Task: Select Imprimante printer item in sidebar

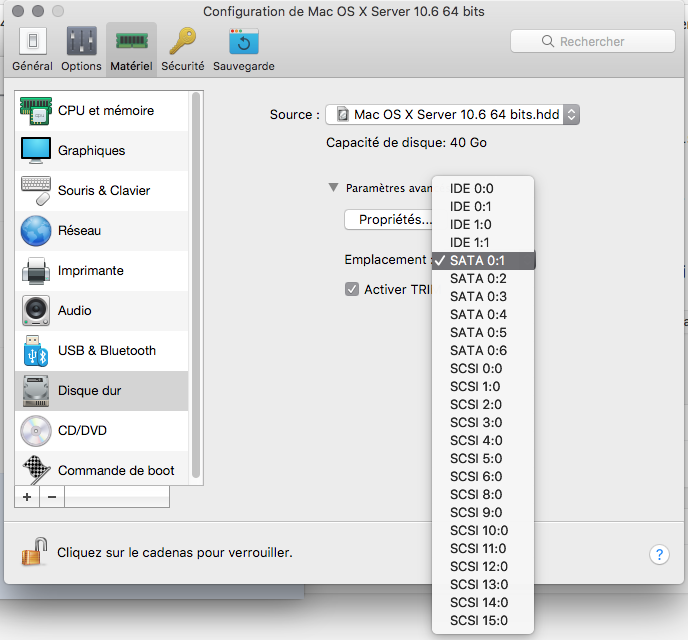Action: point(102,271)
